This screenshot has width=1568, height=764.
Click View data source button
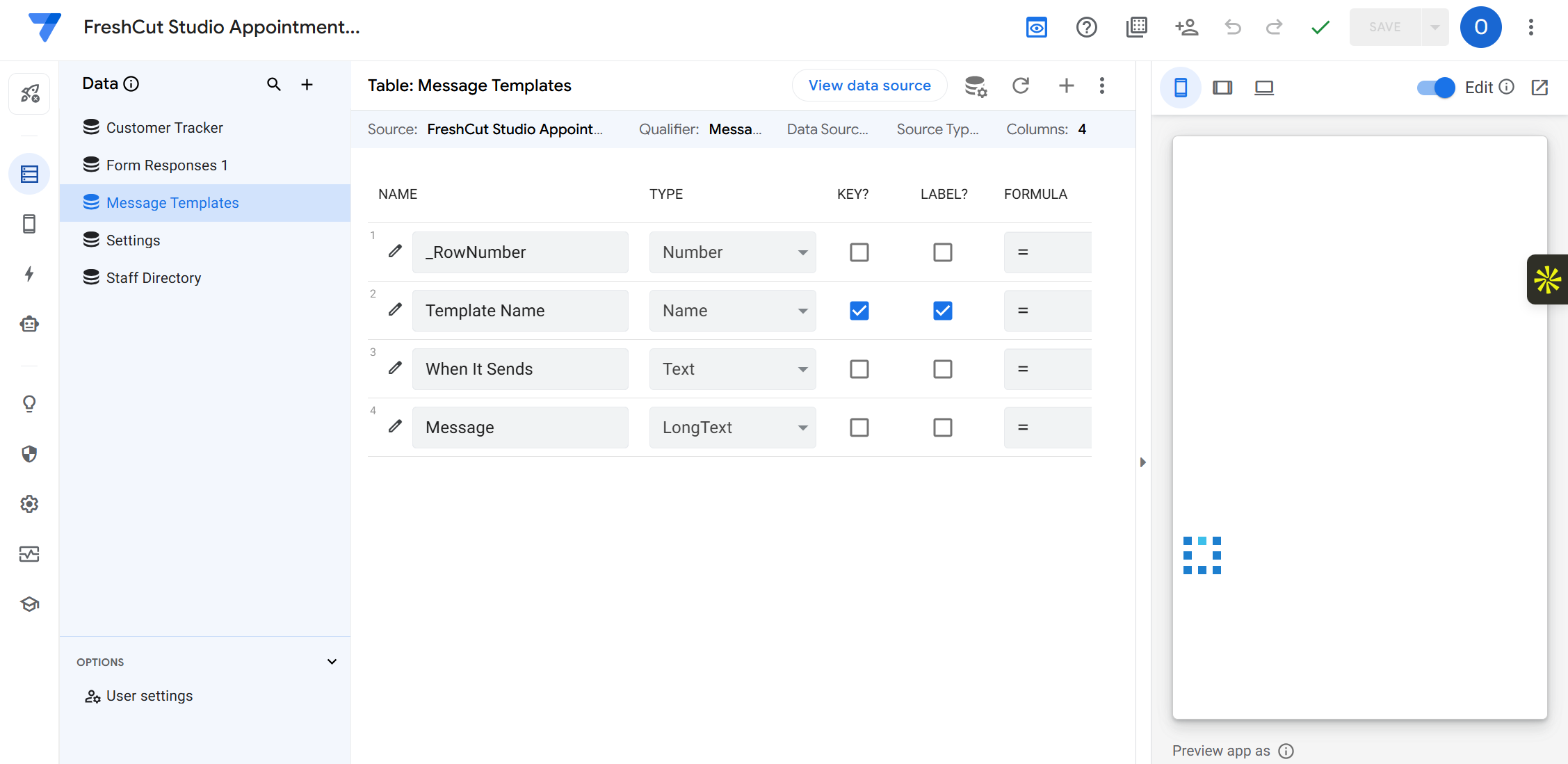pos(869,86)
